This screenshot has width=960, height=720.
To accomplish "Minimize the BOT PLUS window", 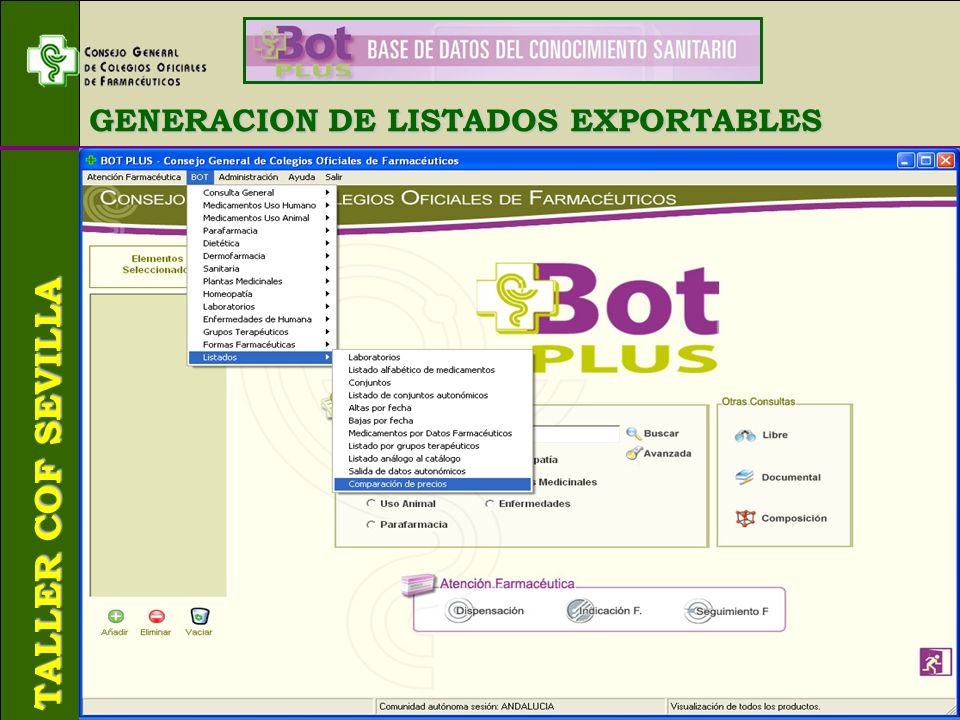I will [906, 160].
